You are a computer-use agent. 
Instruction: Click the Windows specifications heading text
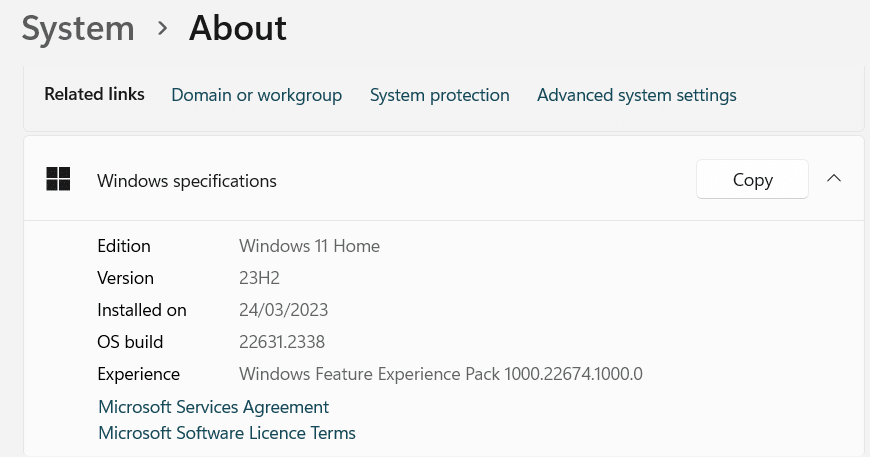[x=187, y=181]
